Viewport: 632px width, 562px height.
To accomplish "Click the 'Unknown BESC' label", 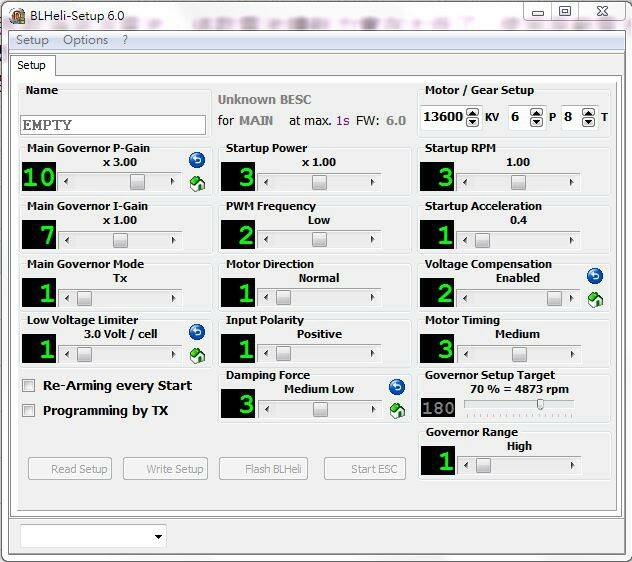I will (264, 100).
